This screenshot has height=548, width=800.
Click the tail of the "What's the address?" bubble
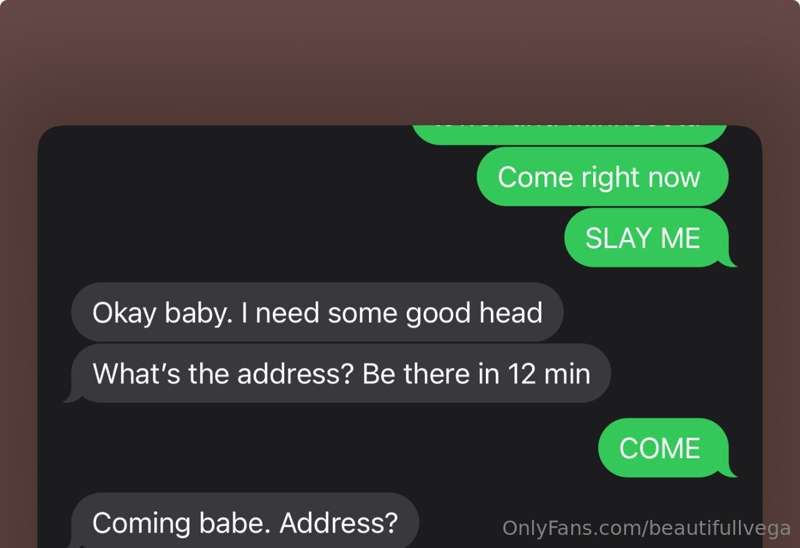(x=72, y=397)
